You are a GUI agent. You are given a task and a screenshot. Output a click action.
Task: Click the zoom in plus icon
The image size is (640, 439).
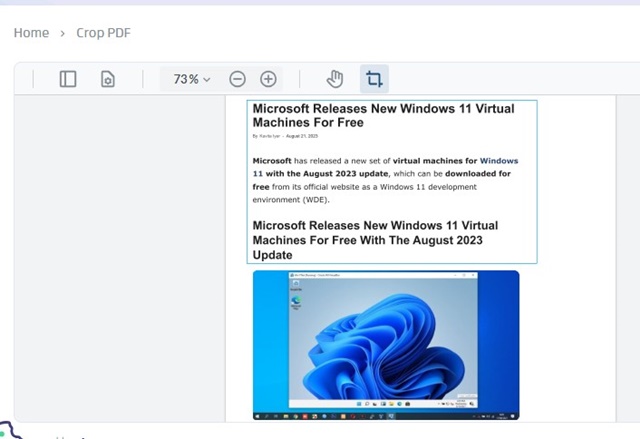pyautogui.click(x=268, y=79)
